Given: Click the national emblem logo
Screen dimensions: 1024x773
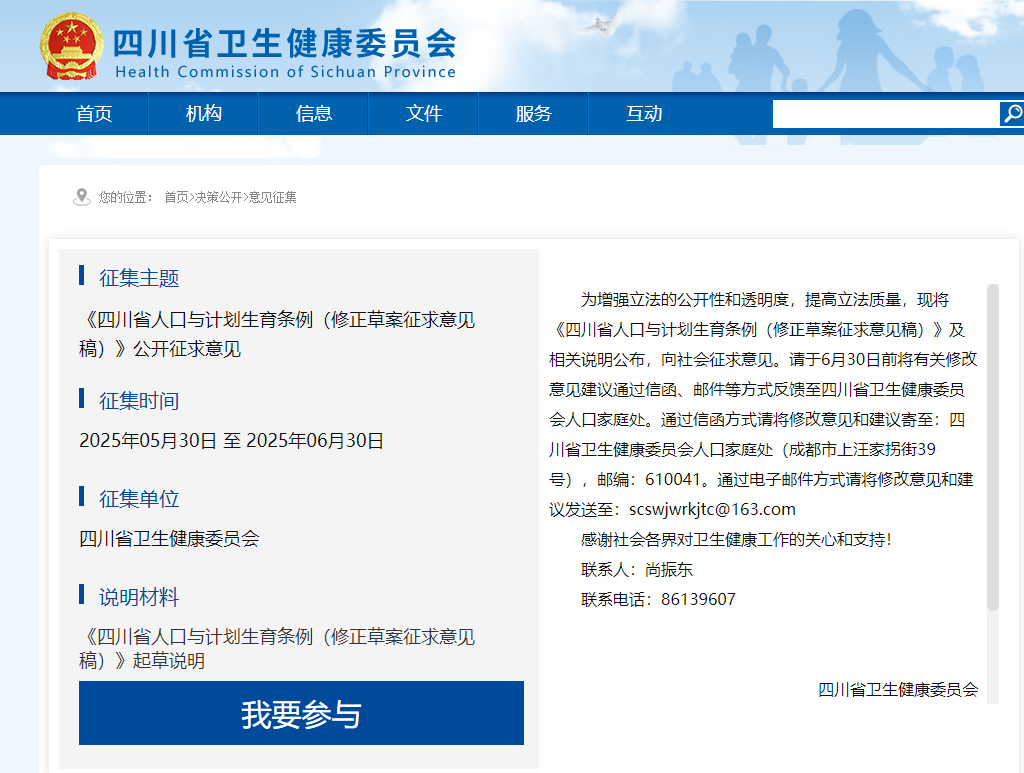Looking at the screenshot, I should pos(69,45).
